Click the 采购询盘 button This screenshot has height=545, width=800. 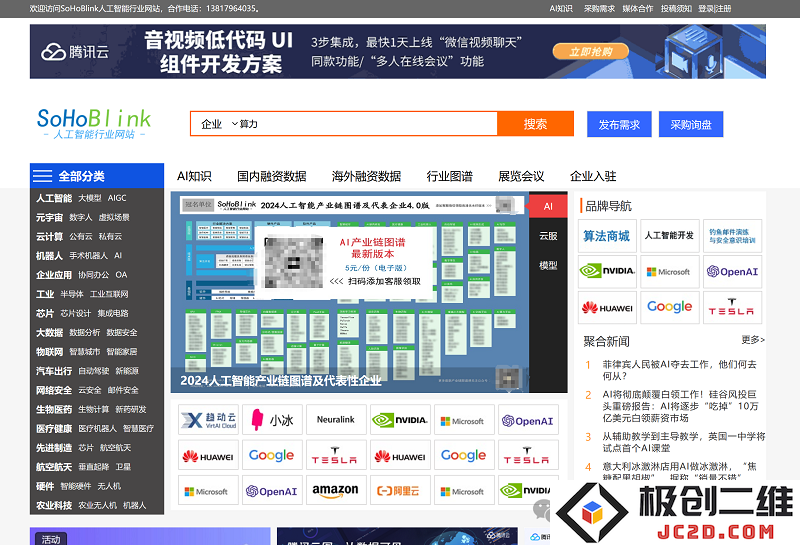(x=691, y=124)
